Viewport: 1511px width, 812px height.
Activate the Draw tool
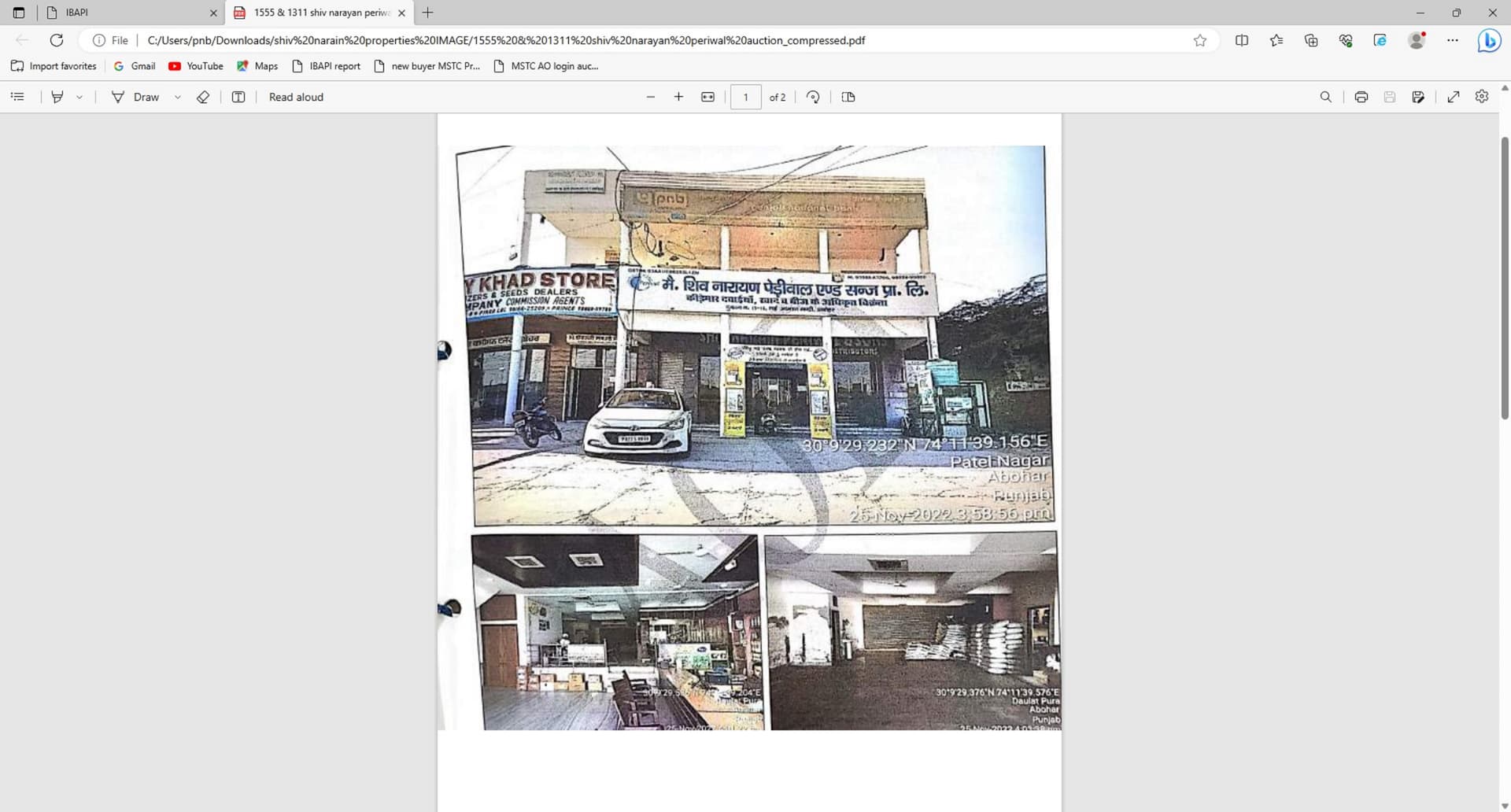click(135, 97)
